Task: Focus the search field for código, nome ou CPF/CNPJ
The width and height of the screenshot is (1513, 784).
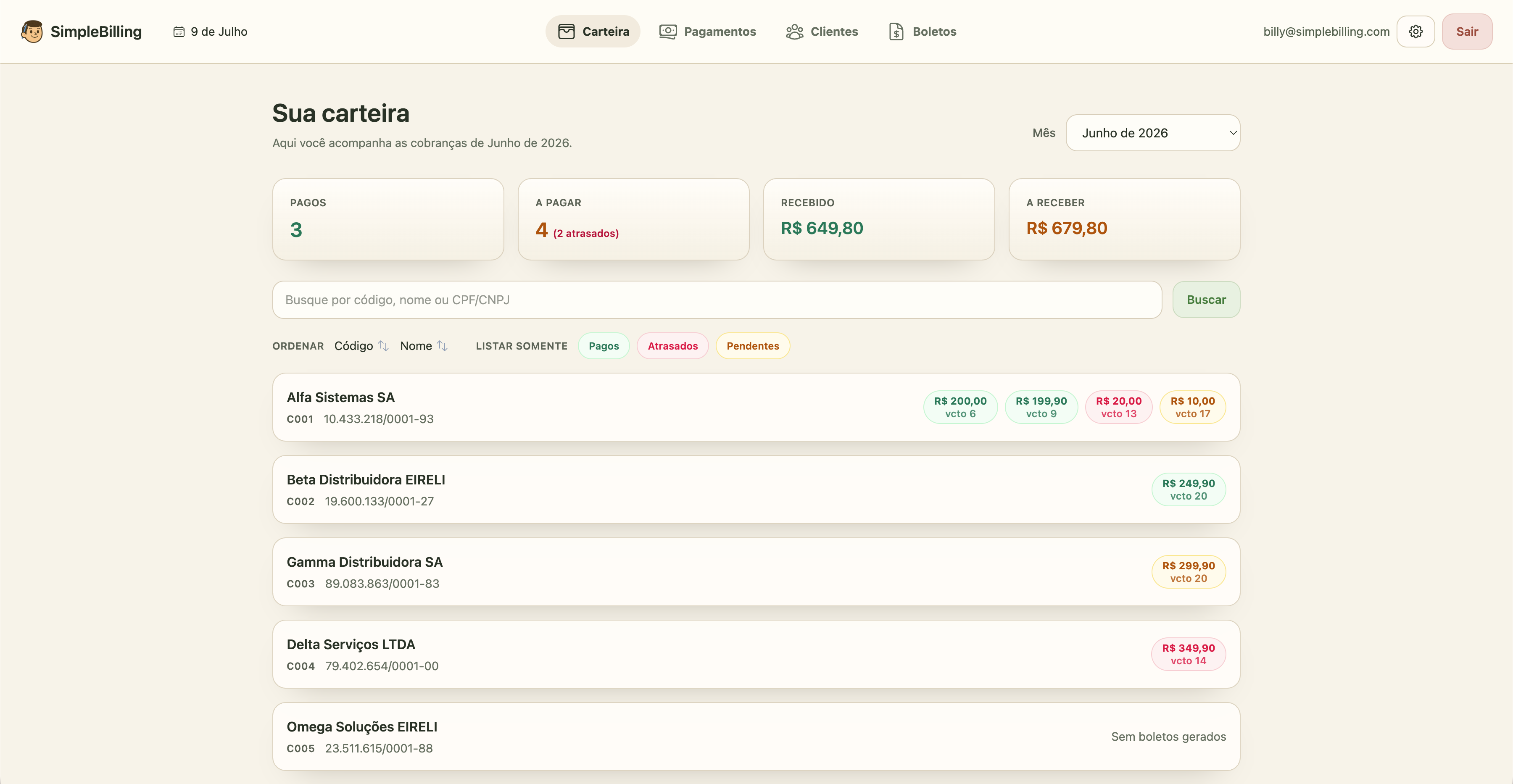Action: 717,300
